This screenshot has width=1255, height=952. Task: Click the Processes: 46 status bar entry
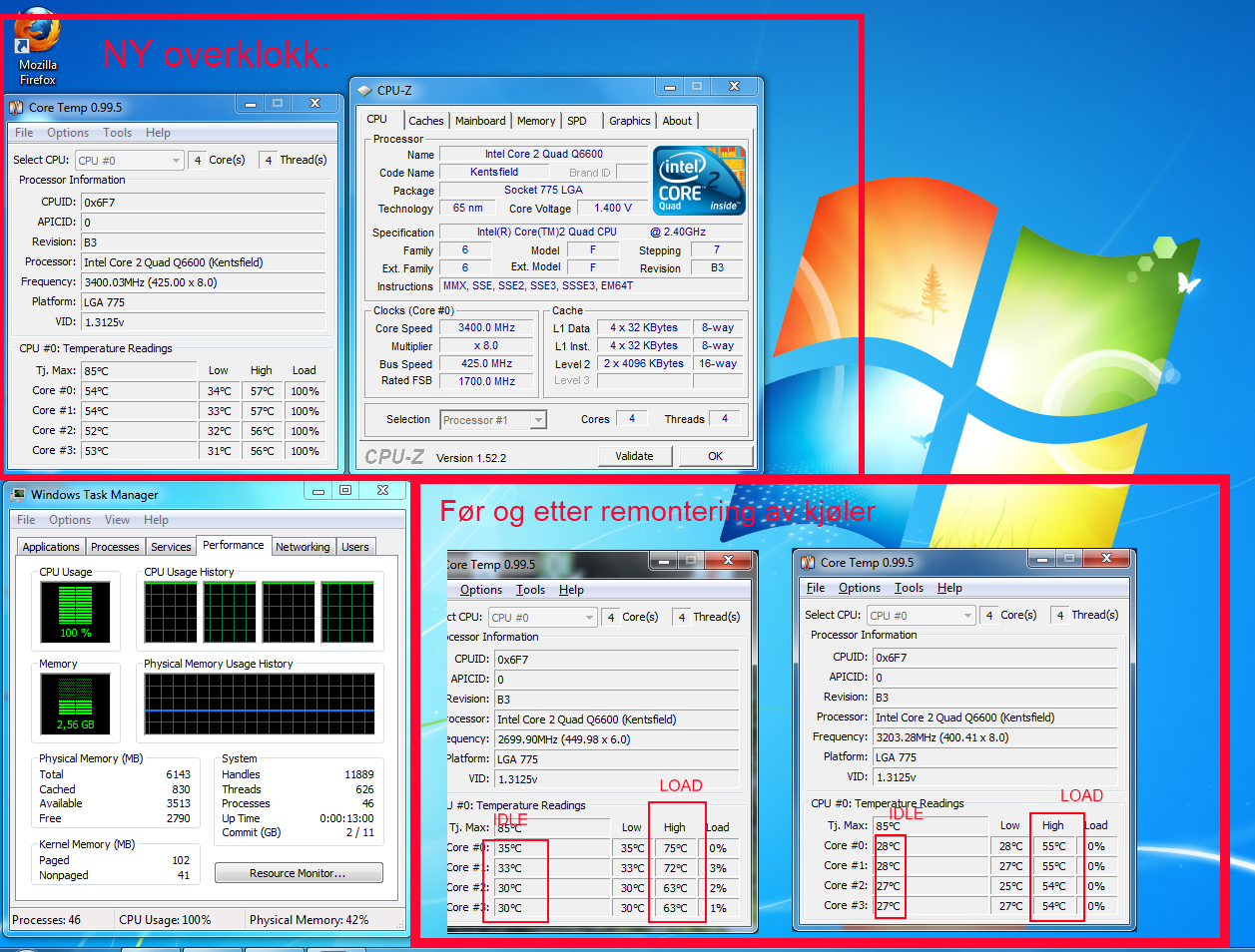click(x=47, y=920)
